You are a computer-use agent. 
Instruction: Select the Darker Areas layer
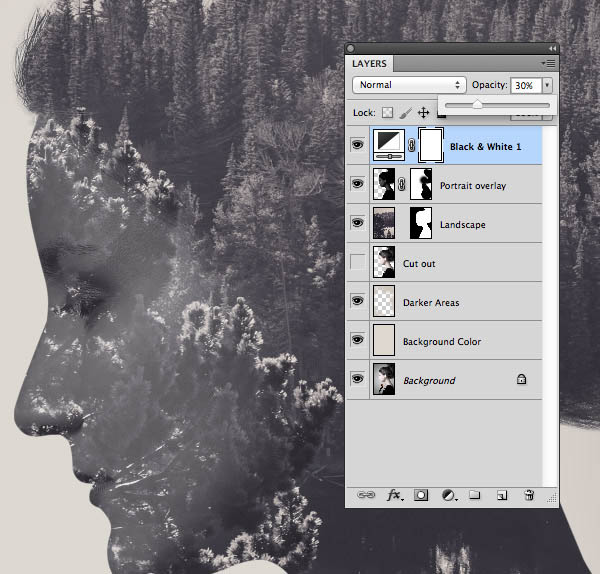(x=444, y=302)
